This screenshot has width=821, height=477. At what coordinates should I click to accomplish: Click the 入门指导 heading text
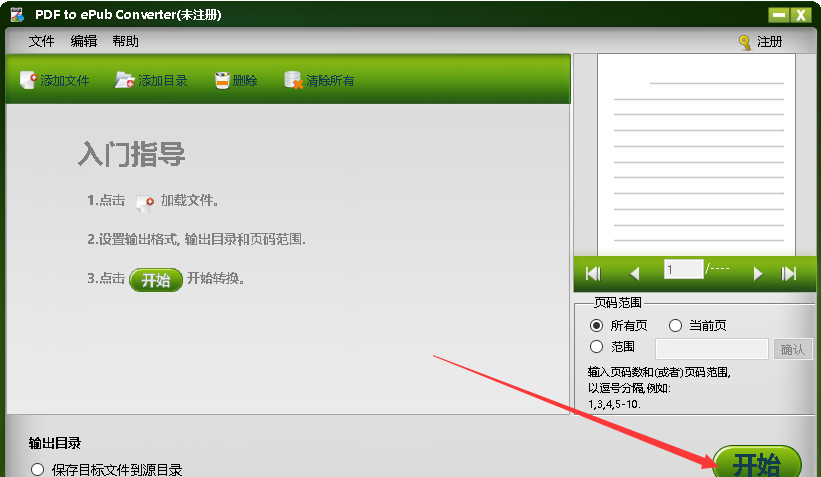tap(131, 154)
